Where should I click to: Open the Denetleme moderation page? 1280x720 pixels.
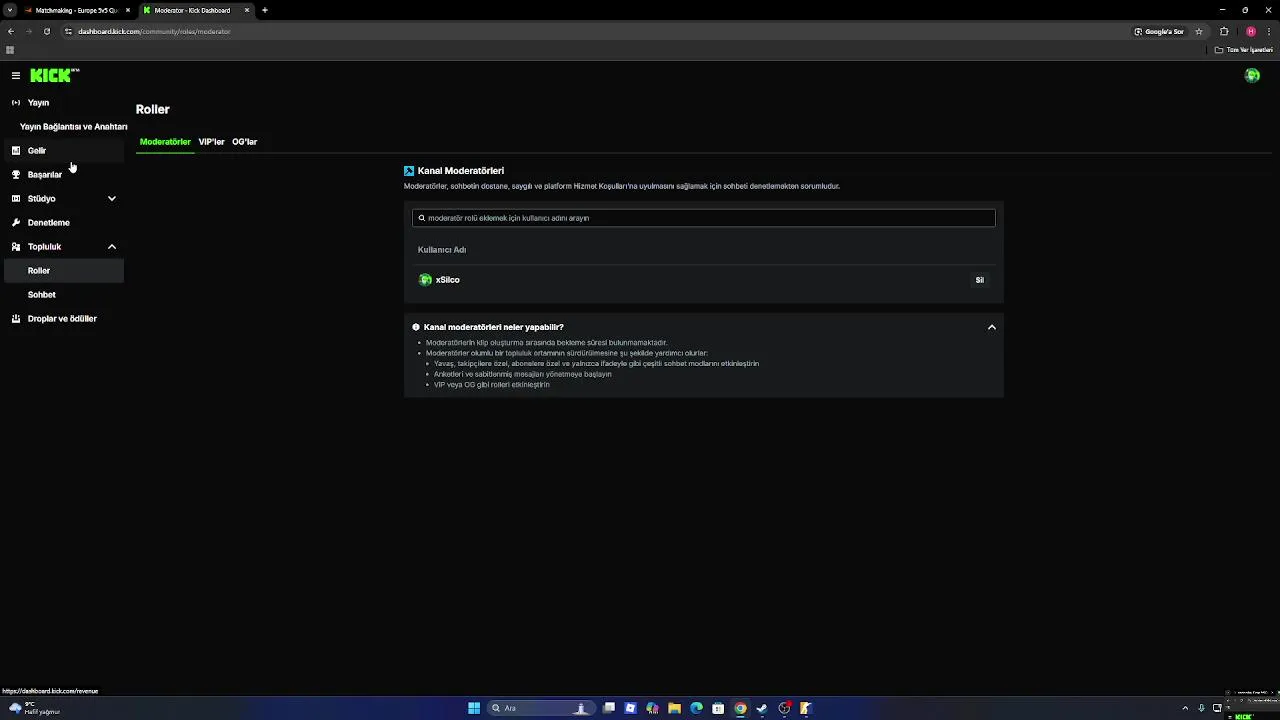click(66, 222)
